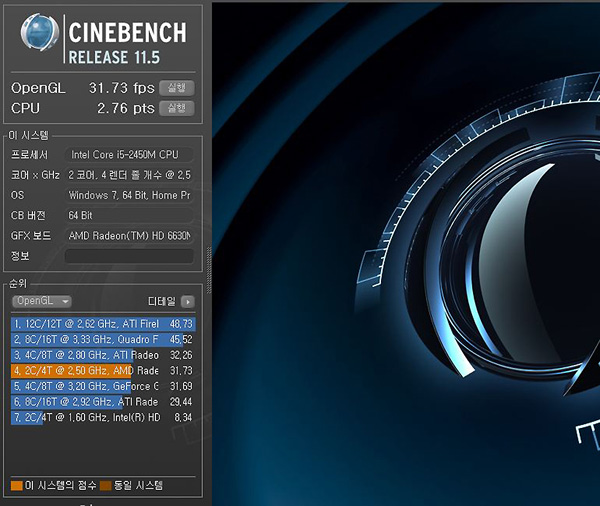Click the 정보 info input field

point(129,256)
